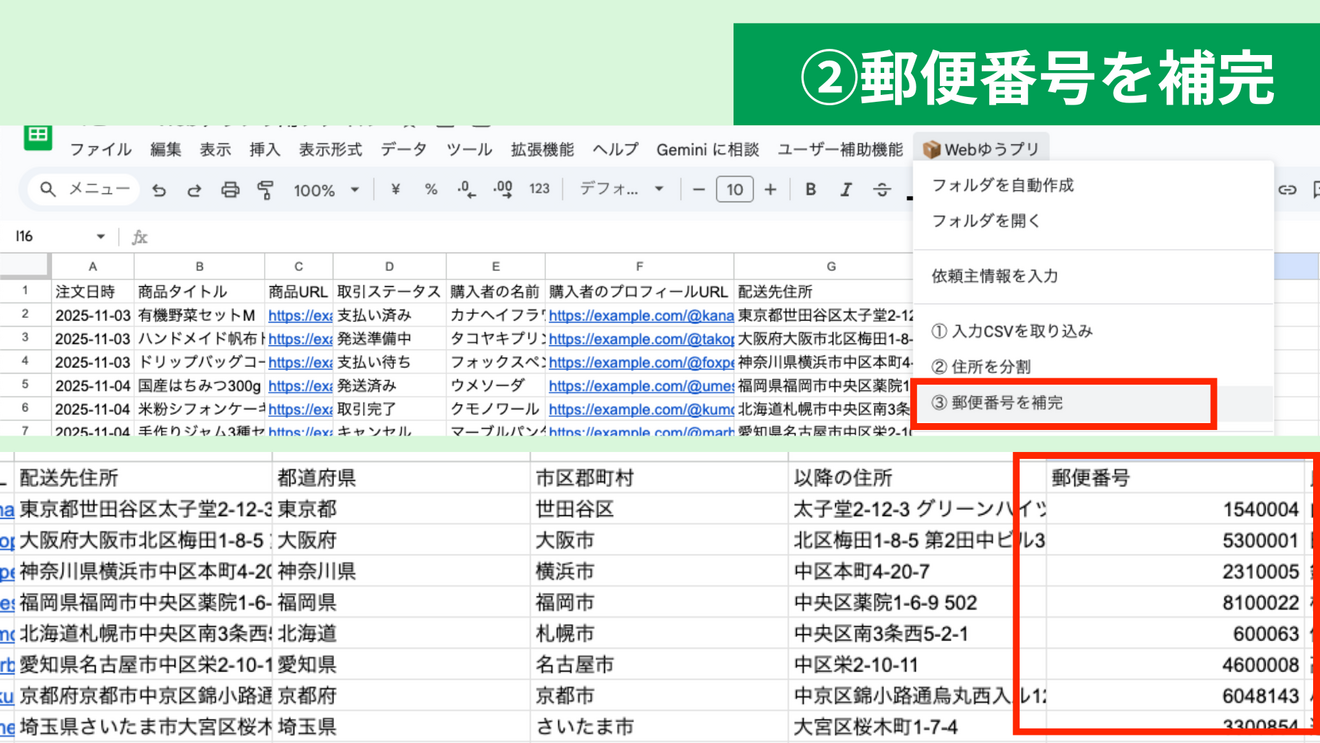Select the row 4 header
This screenshot has height=743, width=1320.
[x=25, y=361]
